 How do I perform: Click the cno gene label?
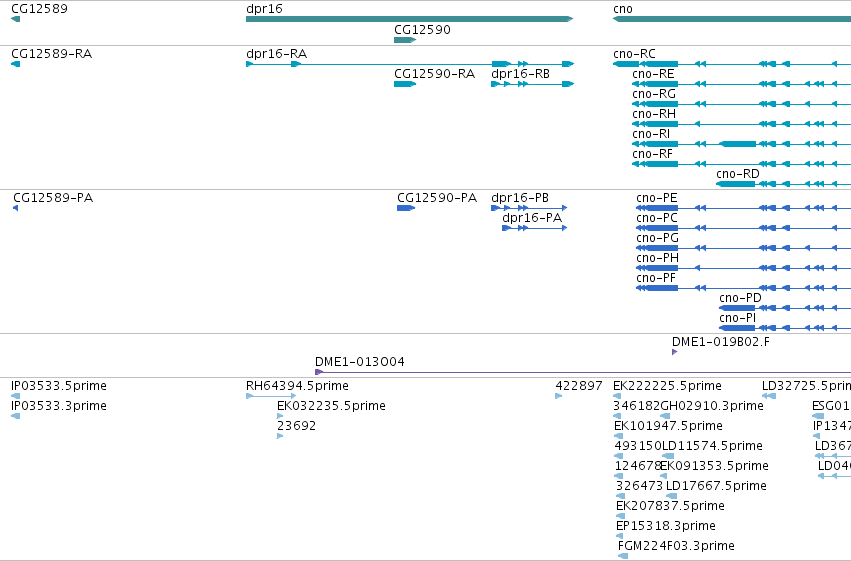coord(623,9)
